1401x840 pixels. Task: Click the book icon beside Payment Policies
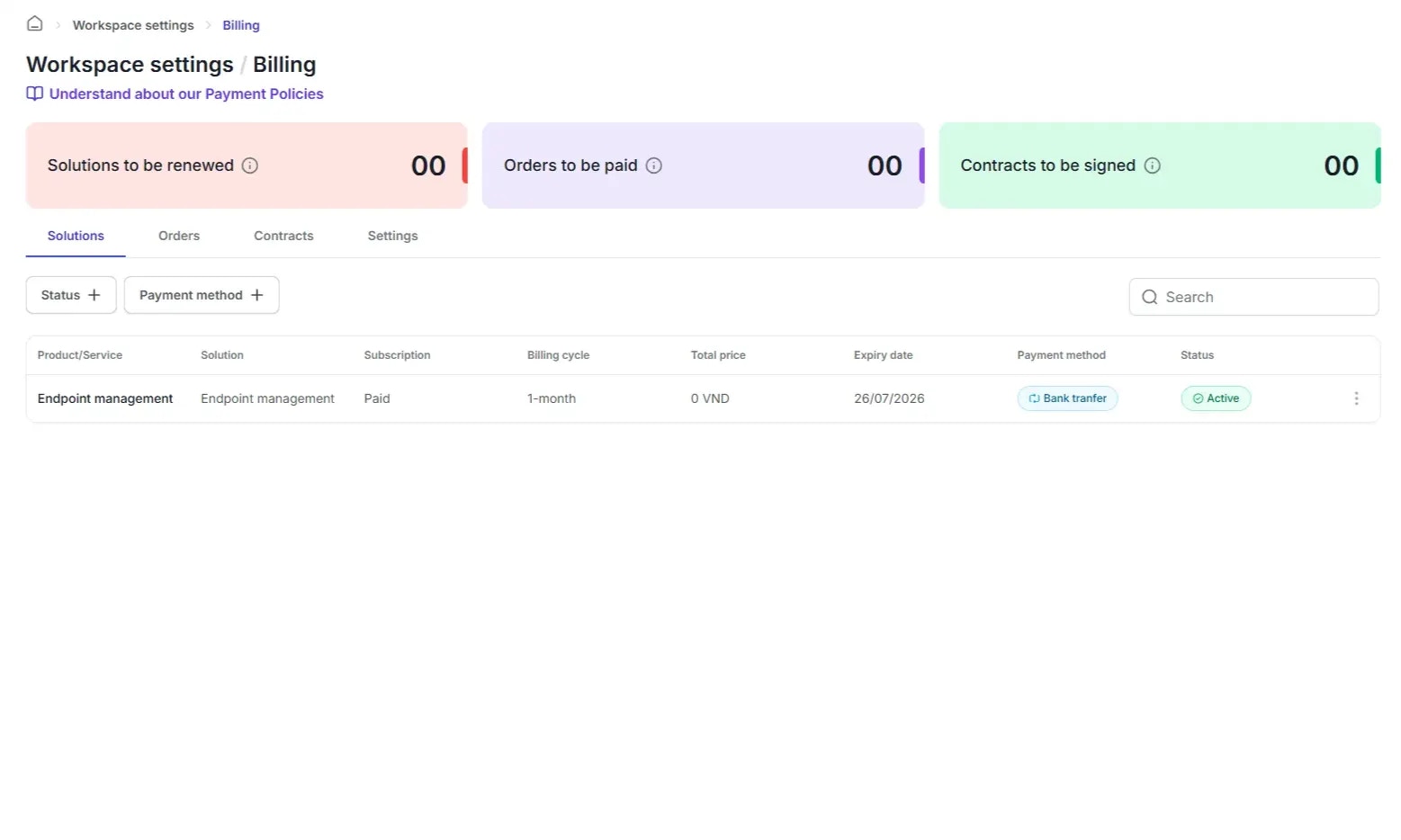pos(34,94)
